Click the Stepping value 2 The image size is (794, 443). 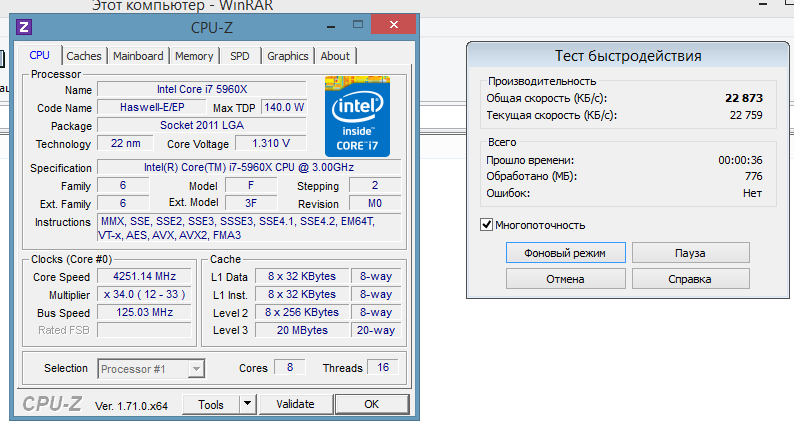pyautogui.click(x=375, y=185)
